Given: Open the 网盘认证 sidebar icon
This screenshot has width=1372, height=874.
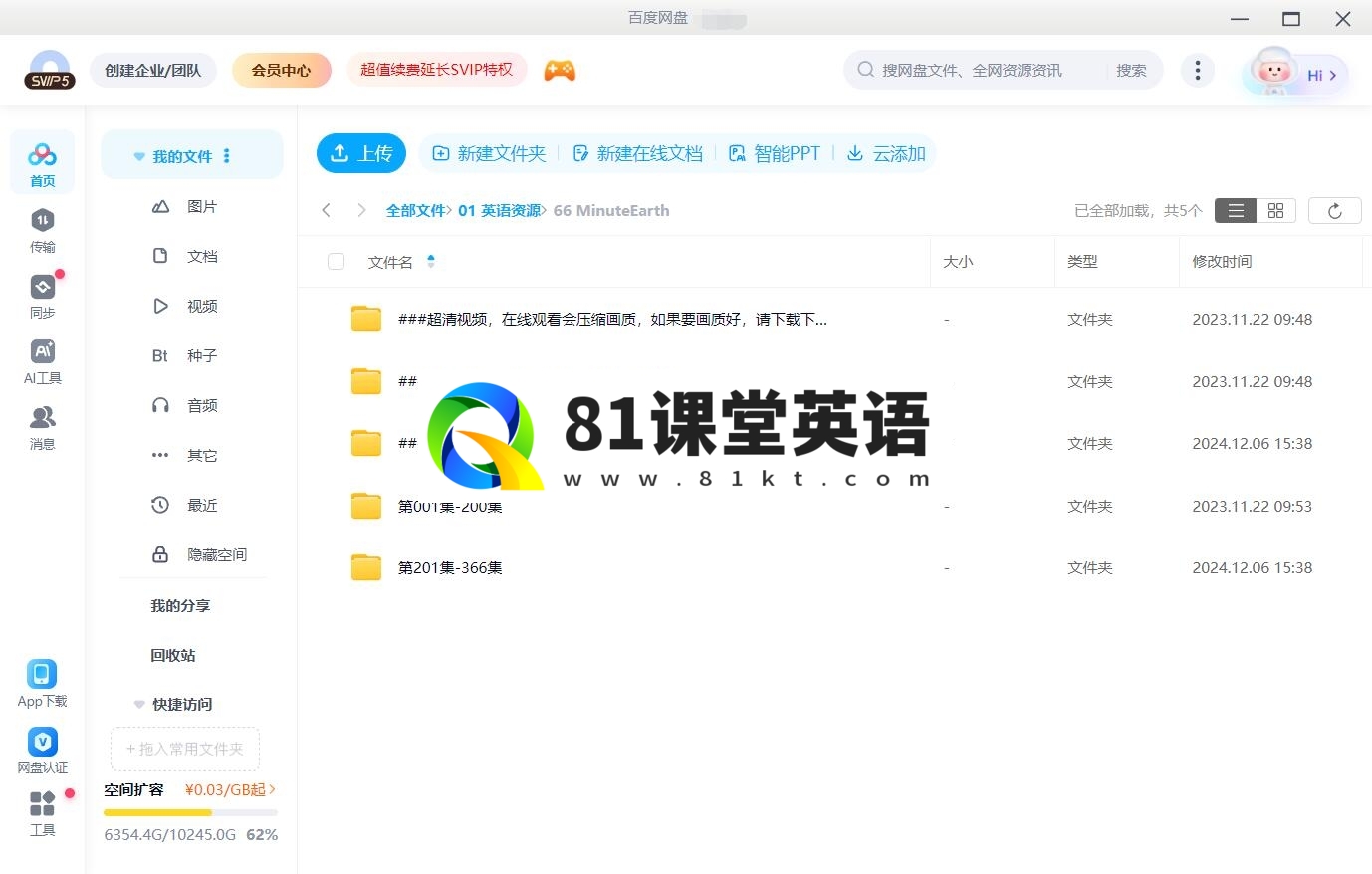Looking at the screenshot, I should [x=42, y=751].
